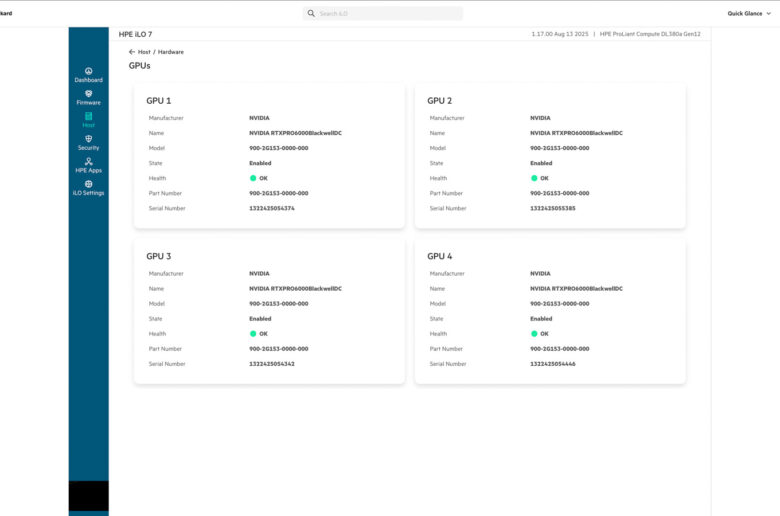Image resolution: width=780 pixels, height=516 pixels.
Task: Select the Host icon in sidebar
Action: tap(88, 117)
